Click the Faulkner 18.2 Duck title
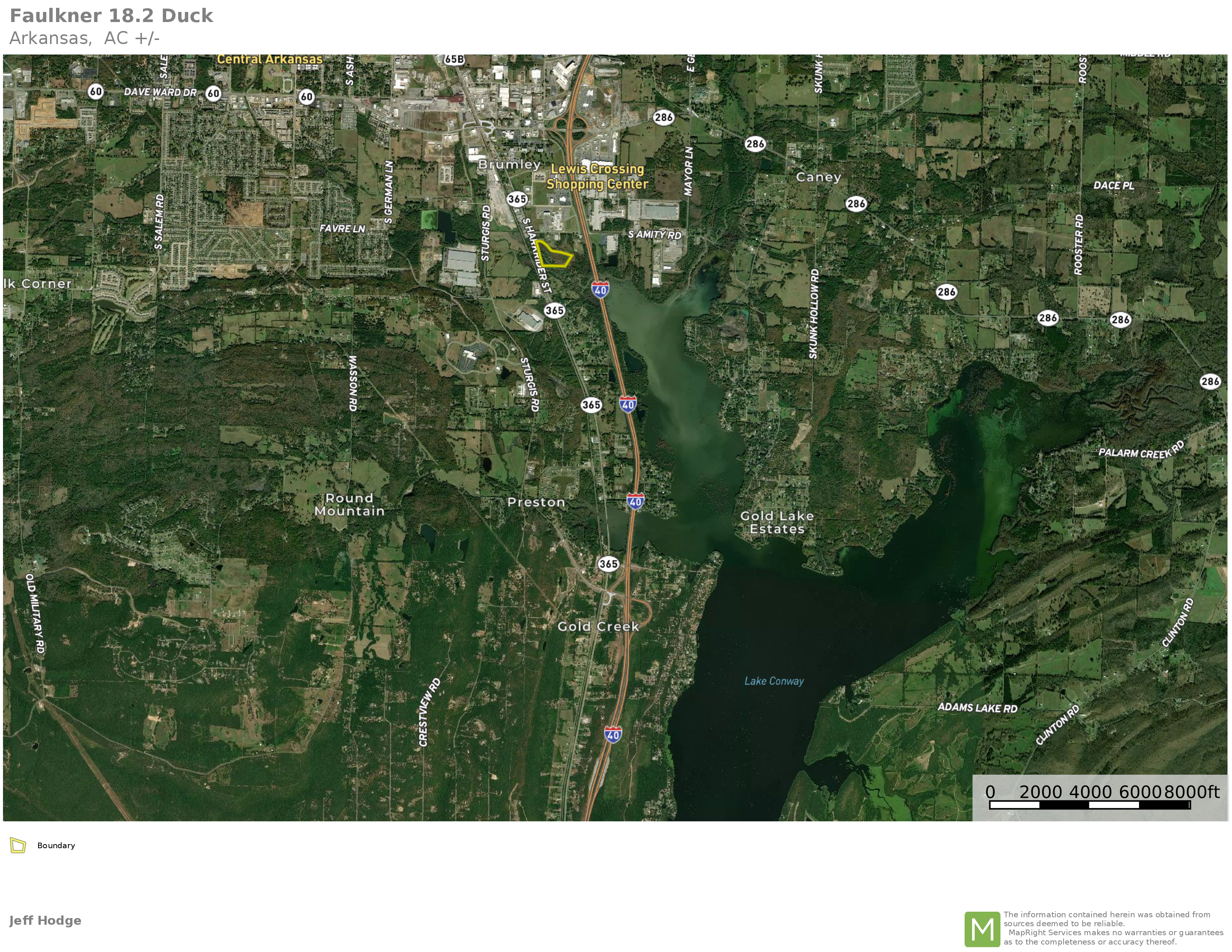The height and width of the screenshot is (952, 1232). (x=112, y=16)
